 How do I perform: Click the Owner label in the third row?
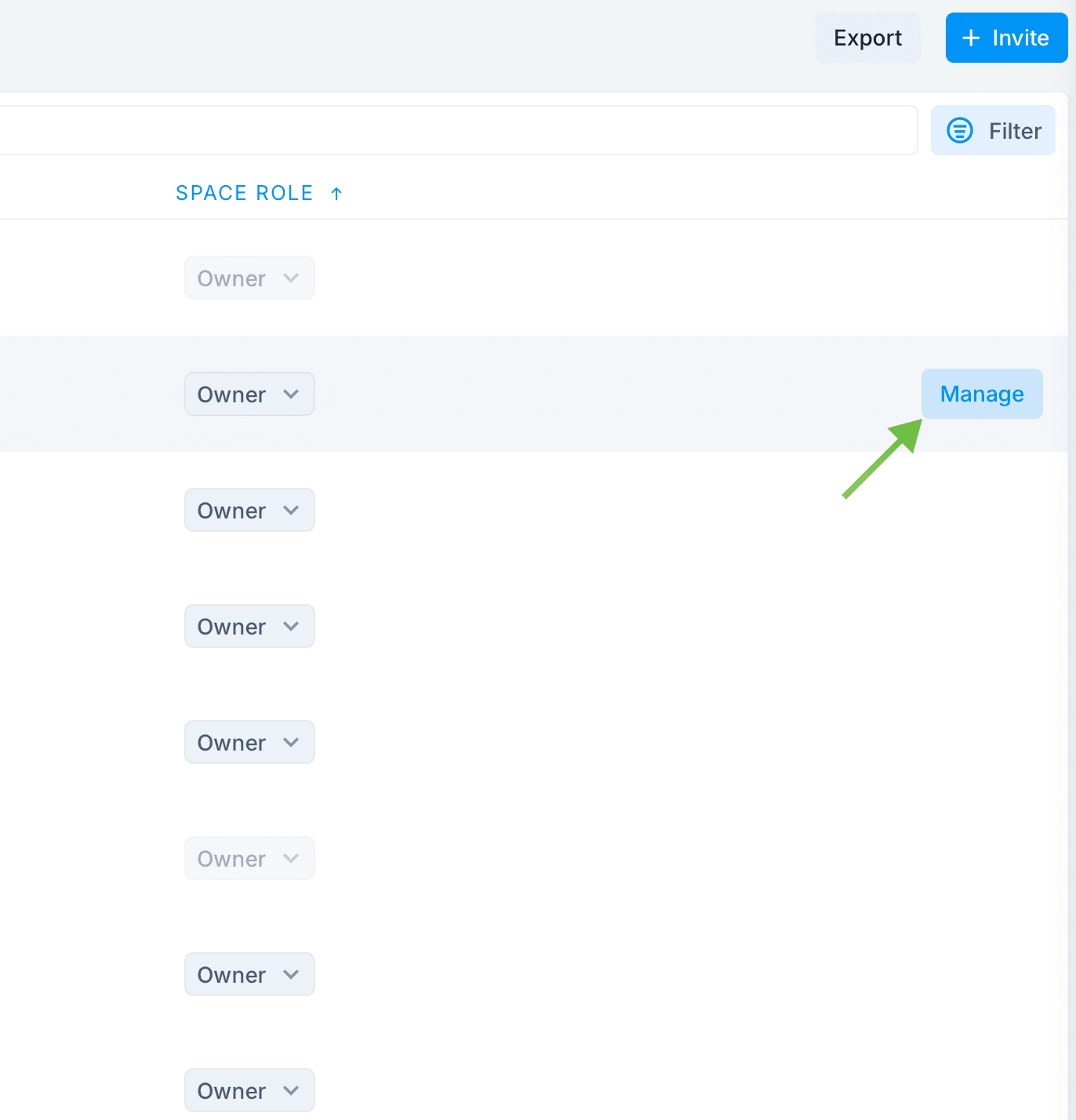[x=231, y=511]
